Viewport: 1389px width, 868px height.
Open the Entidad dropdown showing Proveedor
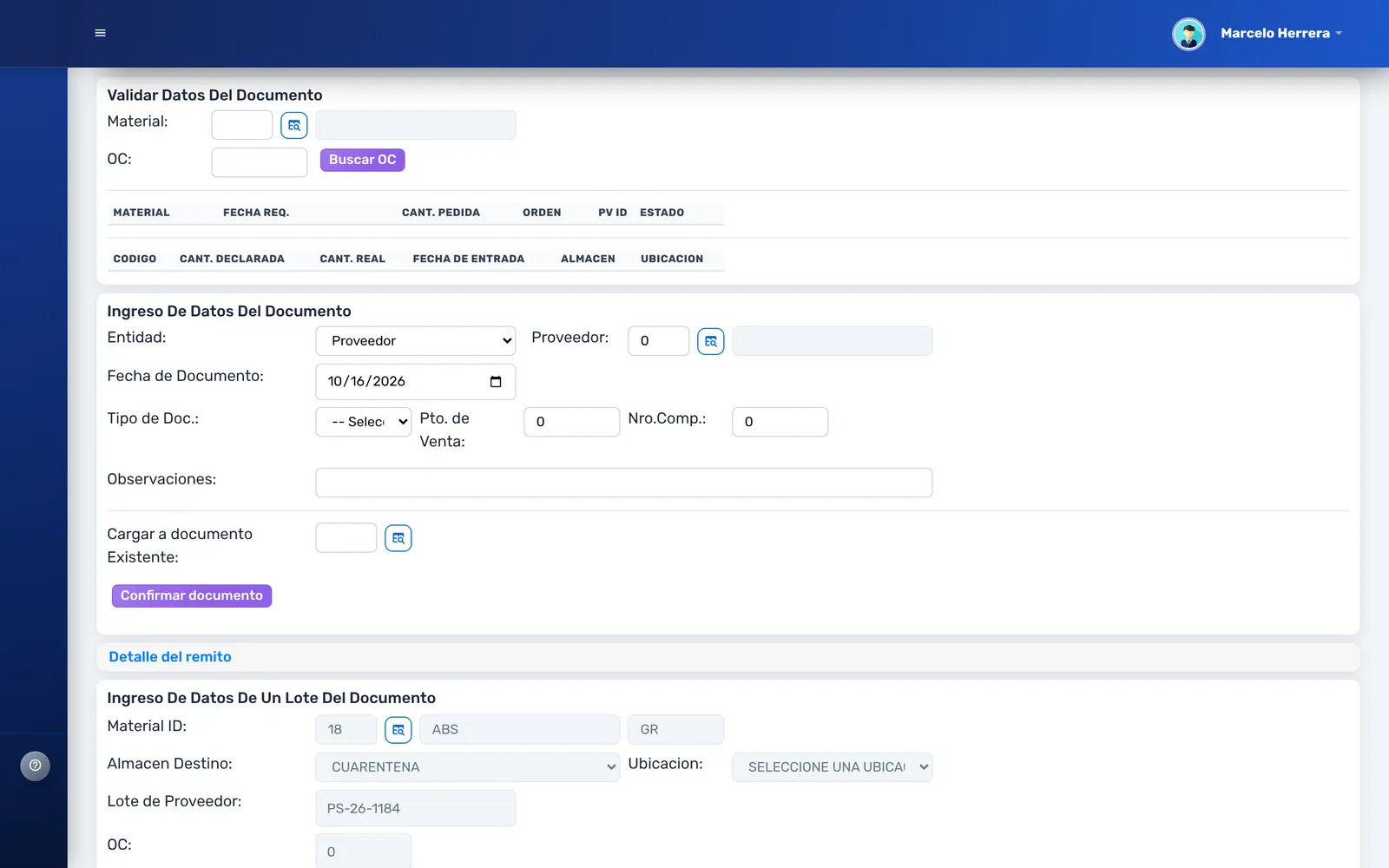[x=416, y=341]
